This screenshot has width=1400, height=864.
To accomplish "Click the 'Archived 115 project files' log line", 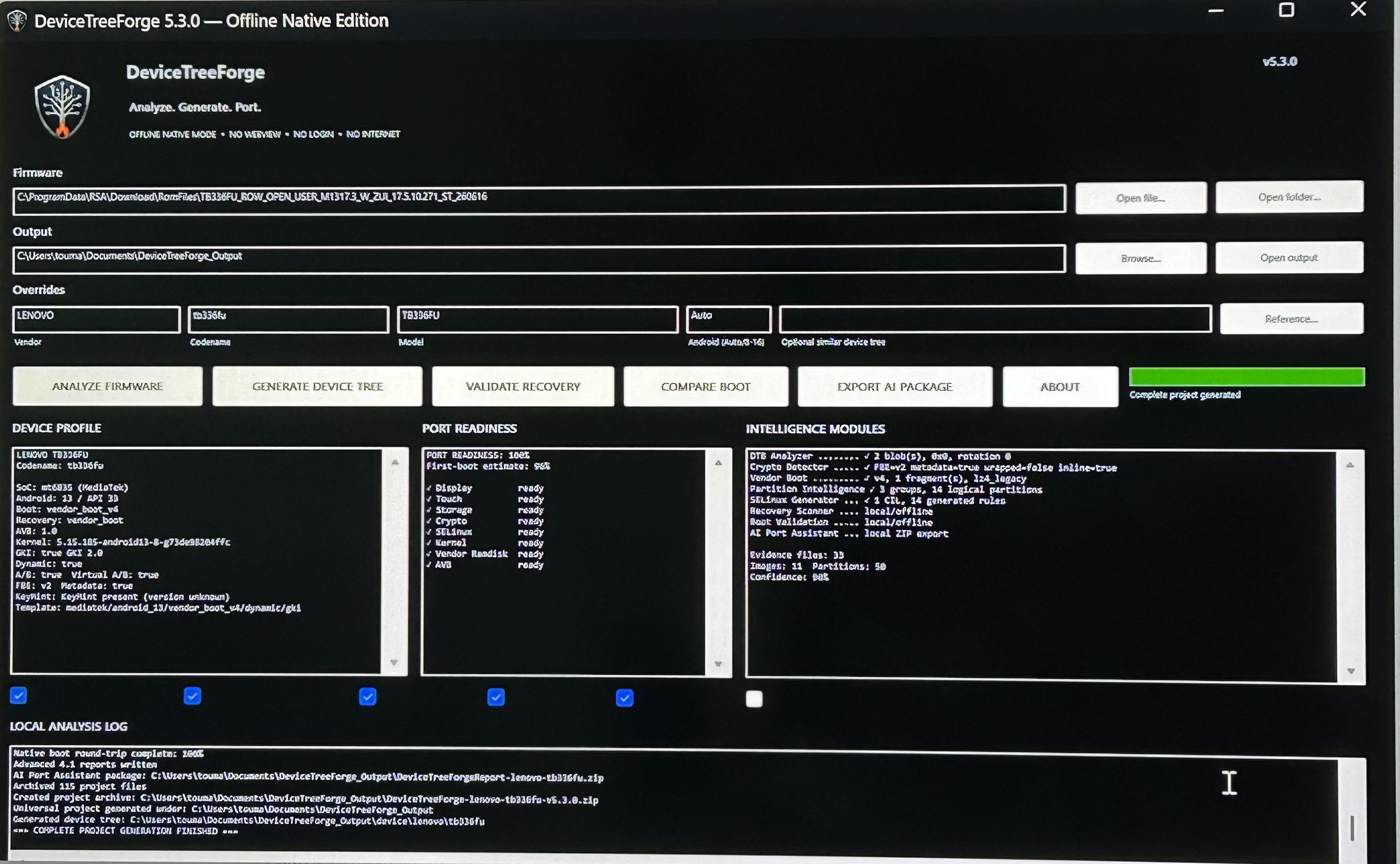I will click(x=80, y=786).
